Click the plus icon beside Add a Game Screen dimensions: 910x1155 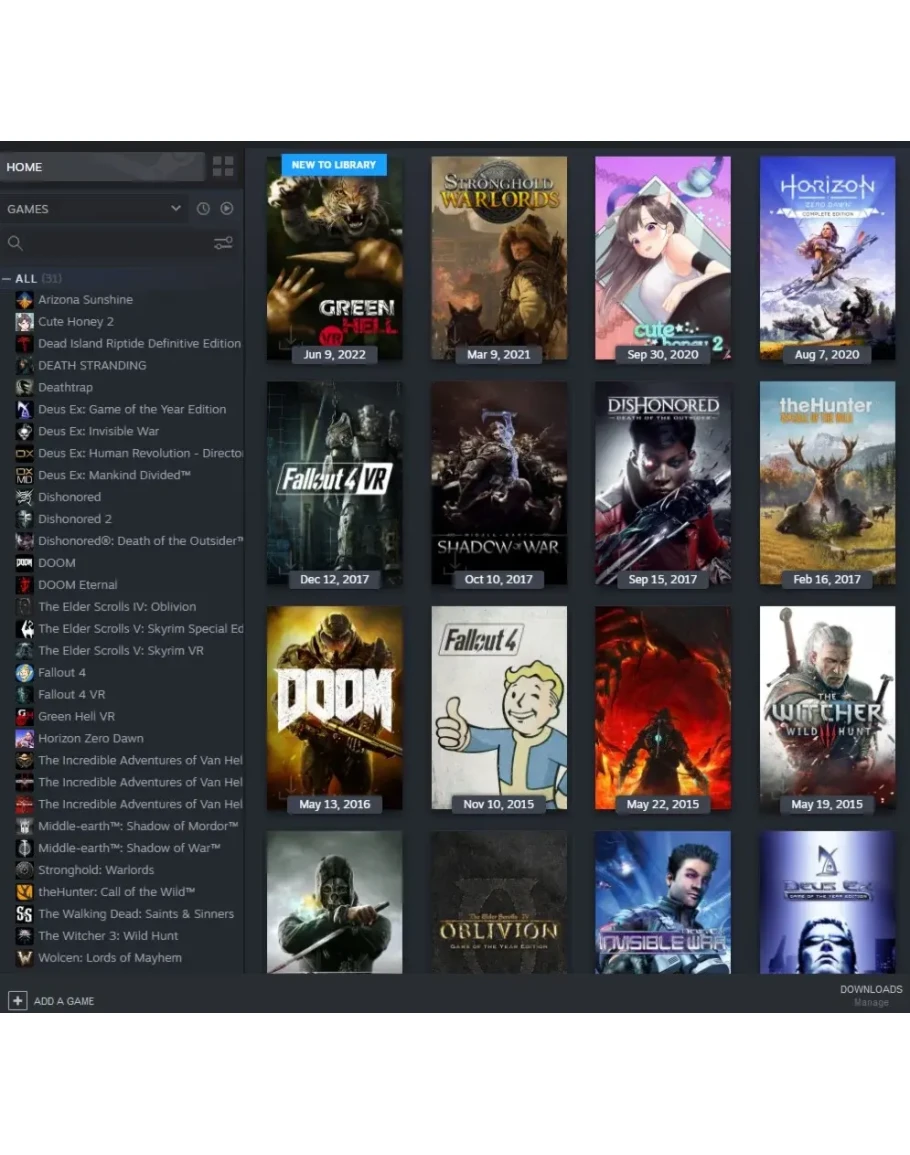(x=17, y=1001)
